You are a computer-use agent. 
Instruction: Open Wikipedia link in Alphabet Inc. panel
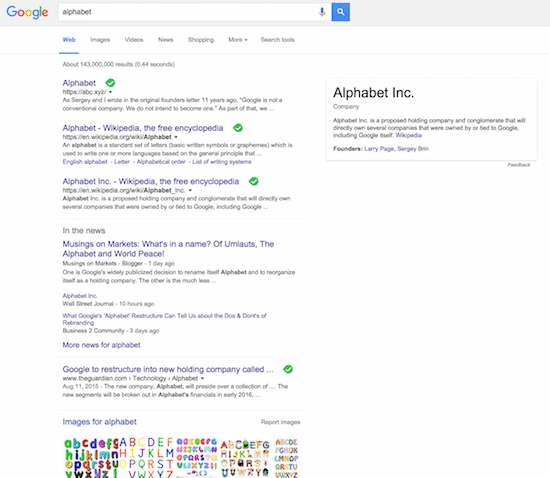pyautogui.click(x=409, y=135)
